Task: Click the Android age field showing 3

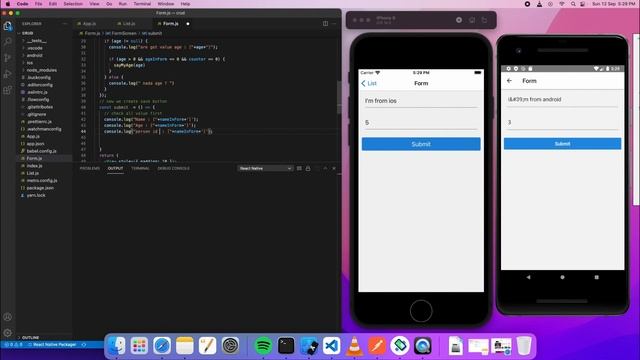Action: click(562, 122)
